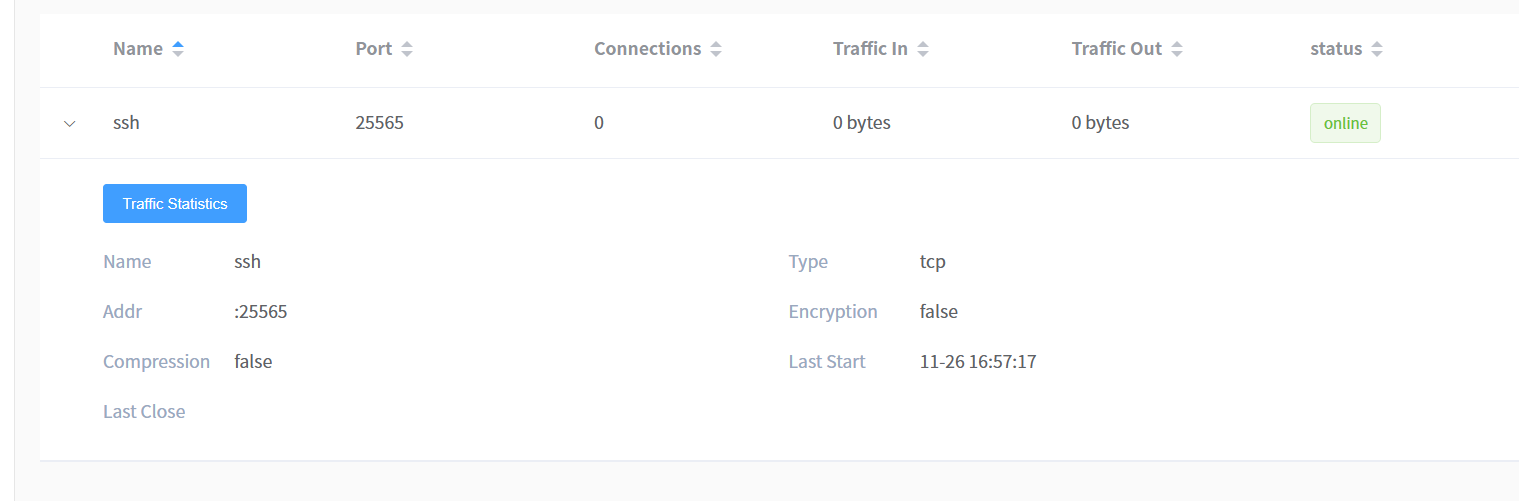1519x501 pixels.
Task: Click the Traffic Out column header text
Action: coord(1116,49)
